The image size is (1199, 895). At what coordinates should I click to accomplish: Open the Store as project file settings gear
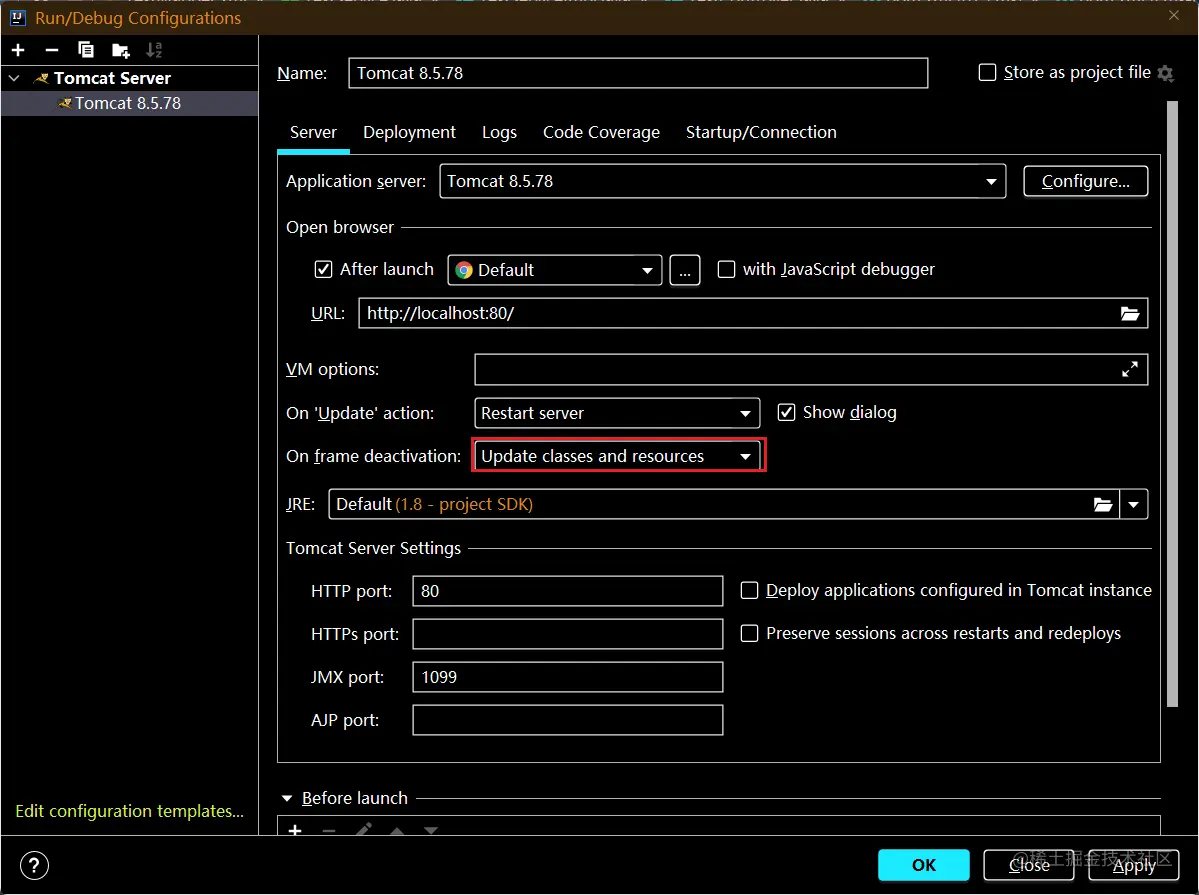(x=1165, y=73)
